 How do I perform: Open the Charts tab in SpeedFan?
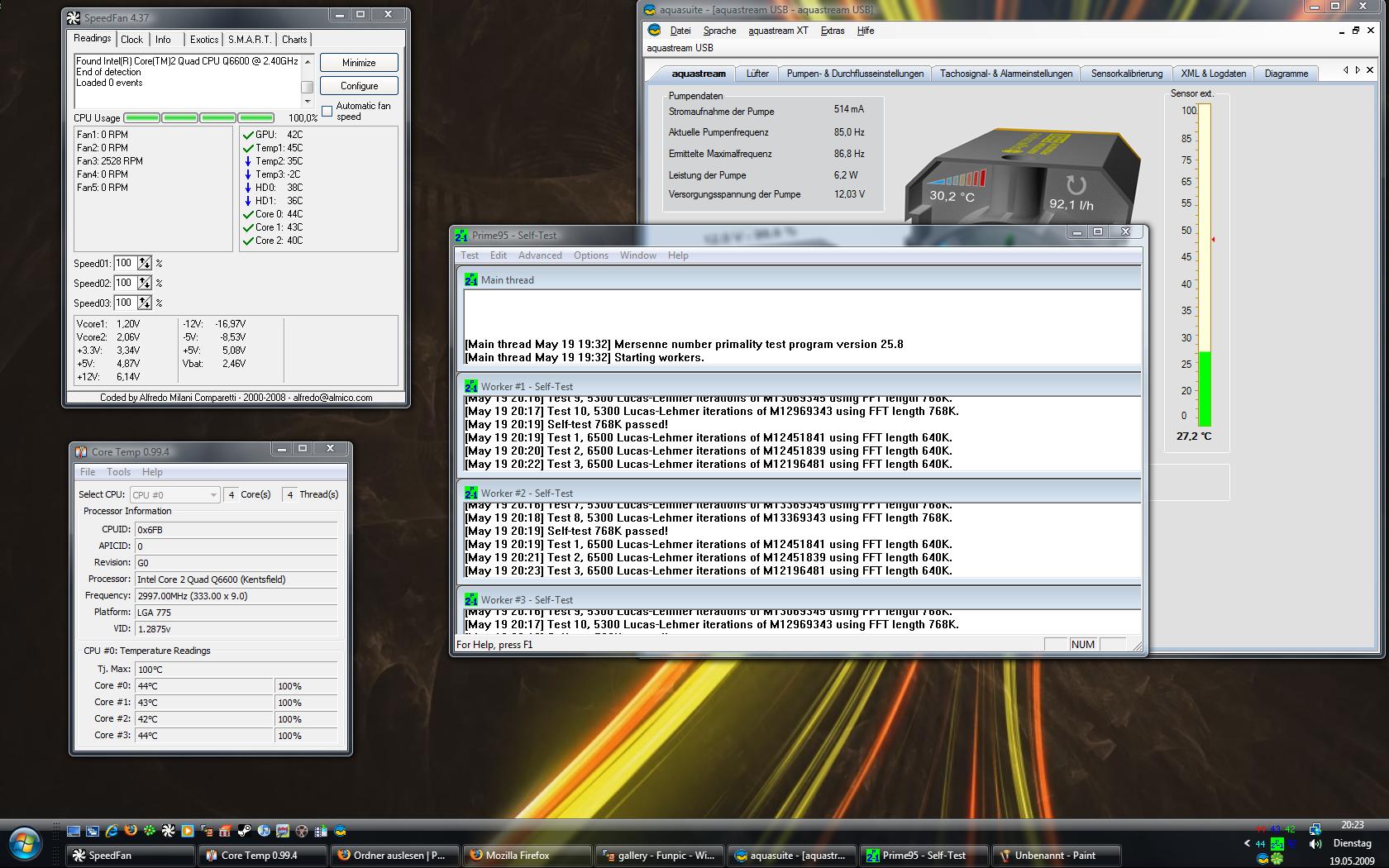pos(294,40)
